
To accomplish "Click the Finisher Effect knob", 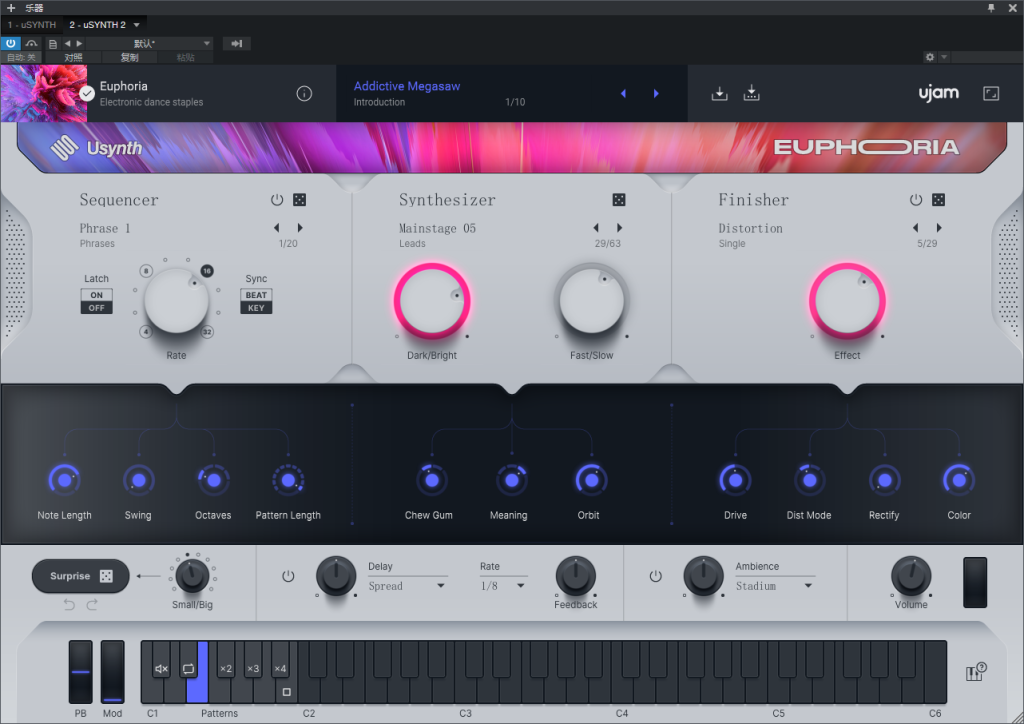I will [847, 301].
